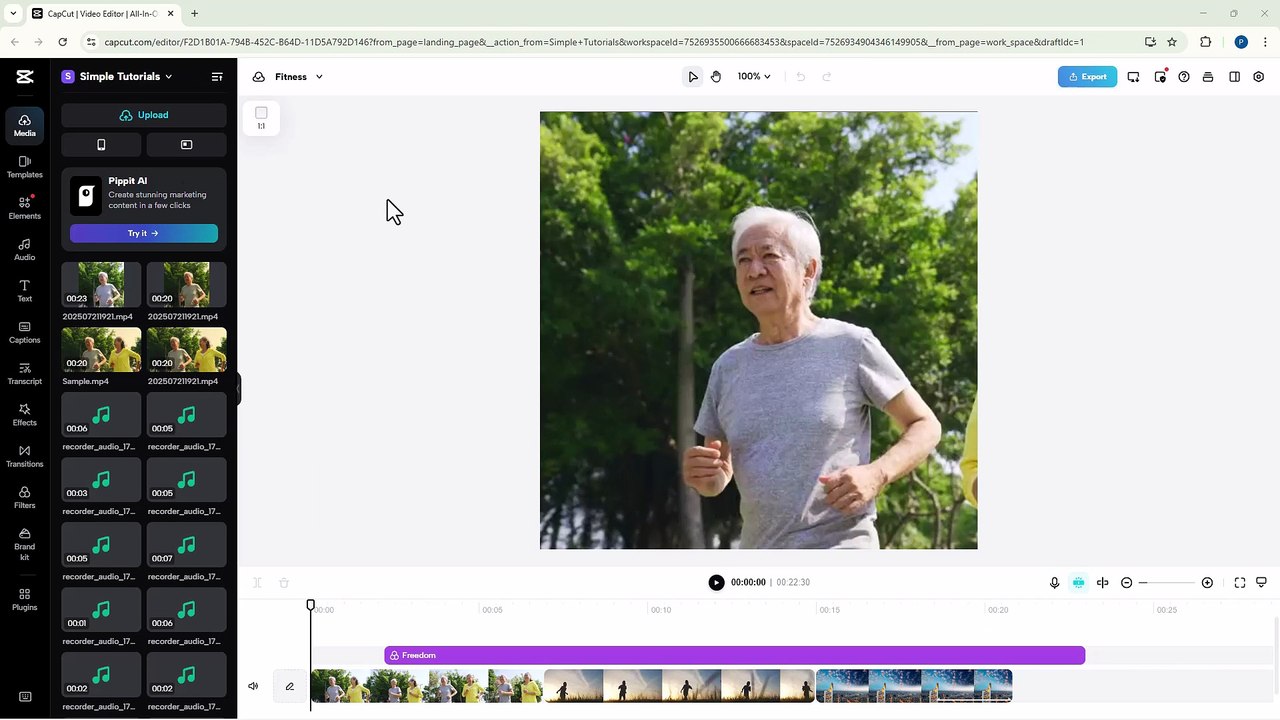
Task: Click the desktop download icon
Action: coord(1133,76)
